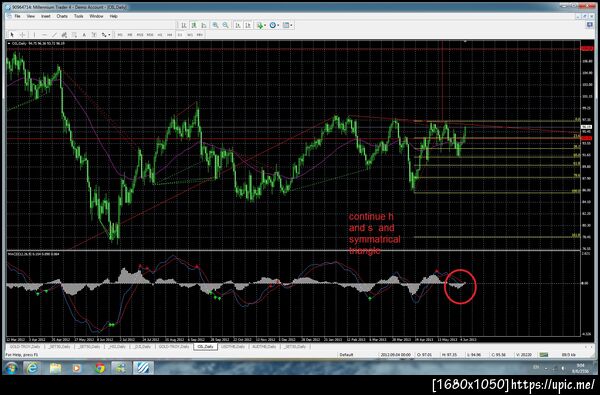The width and height of the screenshot is (600, 395).
Task: Expand the arrows tool dropdown arrow
Action: (x=109, y=35)
